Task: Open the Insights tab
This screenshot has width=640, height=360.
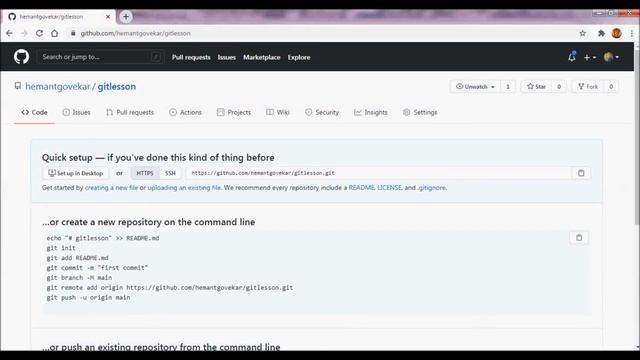Action: [371, 112]
